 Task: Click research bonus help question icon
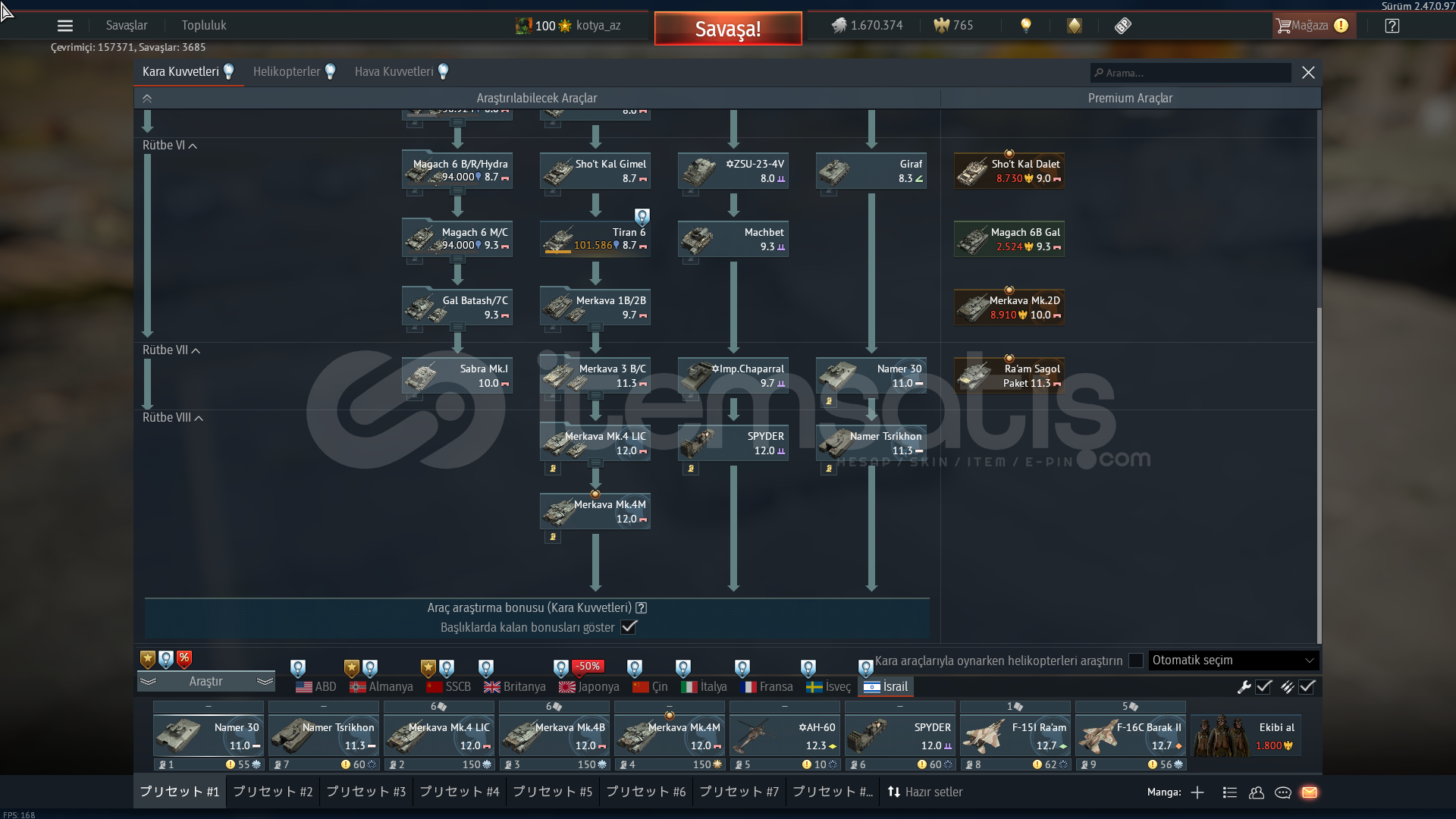642,608
